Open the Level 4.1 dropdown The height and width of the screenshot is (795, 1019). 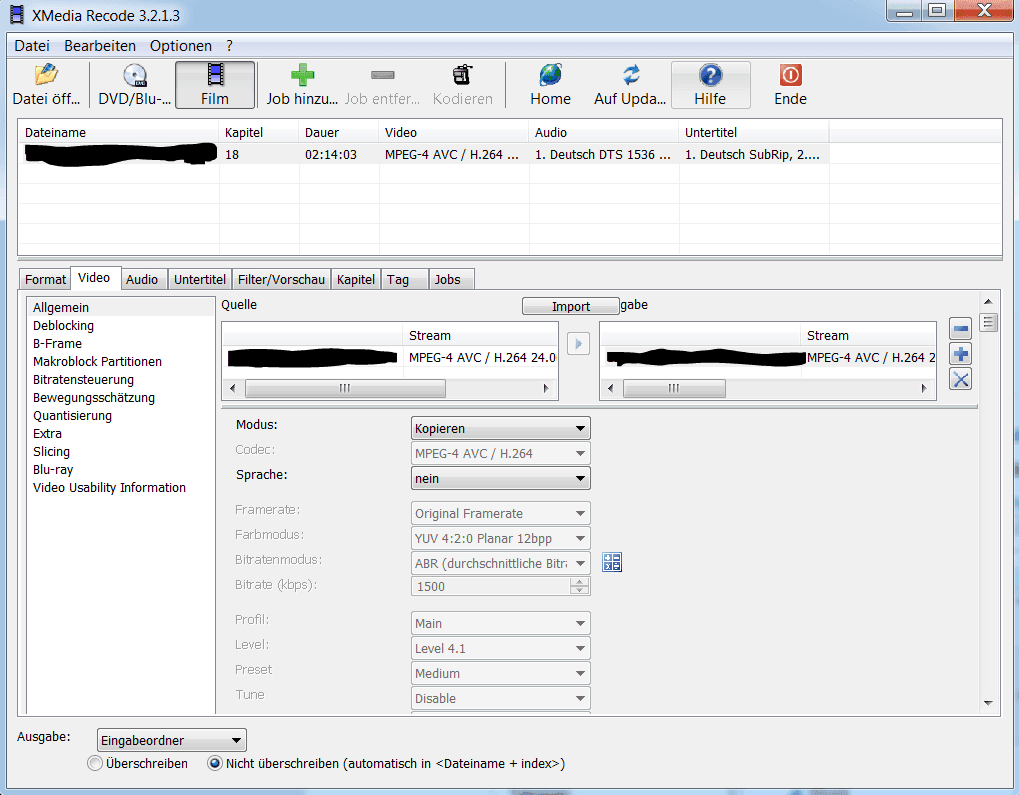pyautogui.click(x=500, y=649)
